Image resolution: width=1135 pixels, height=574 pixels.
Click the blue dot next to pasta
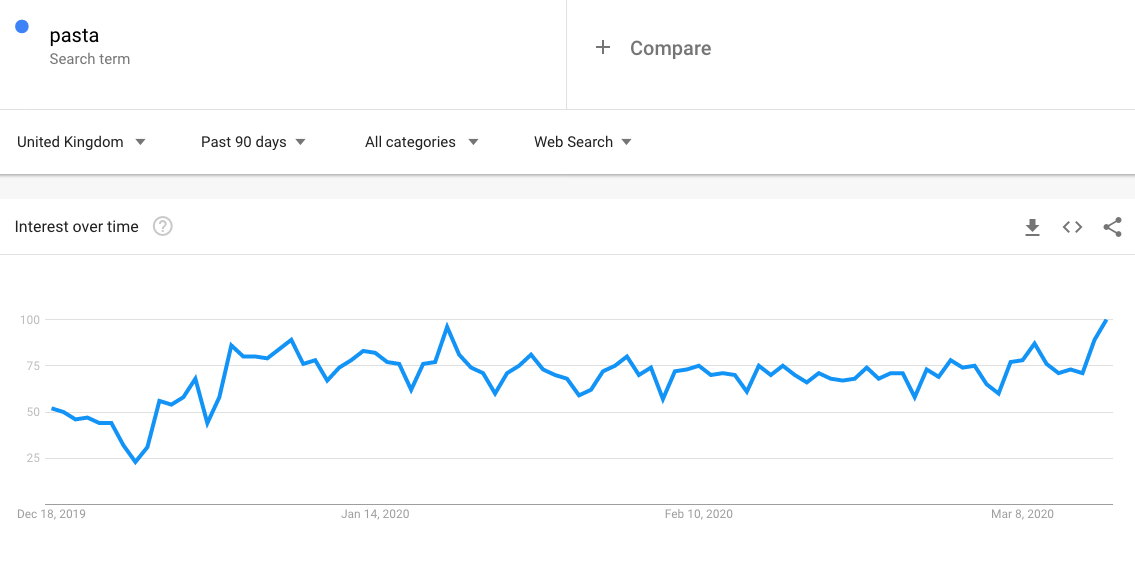pos(22,26)
